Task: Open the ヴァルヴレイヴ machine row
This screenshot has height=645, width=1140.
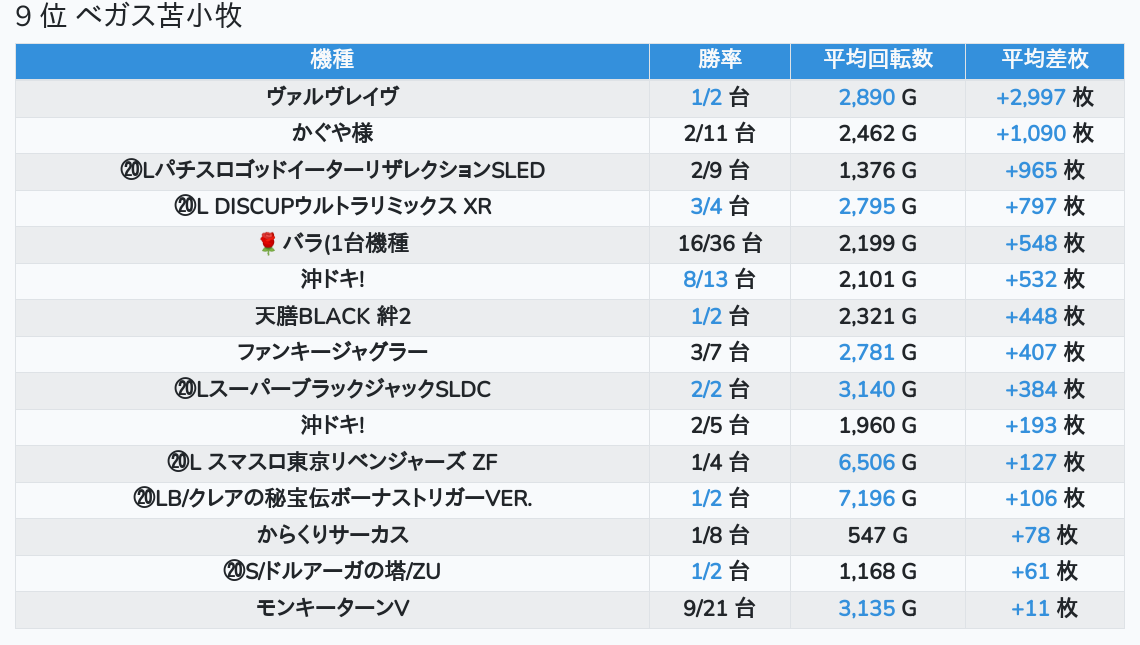Action: click(x=332, y=97)
